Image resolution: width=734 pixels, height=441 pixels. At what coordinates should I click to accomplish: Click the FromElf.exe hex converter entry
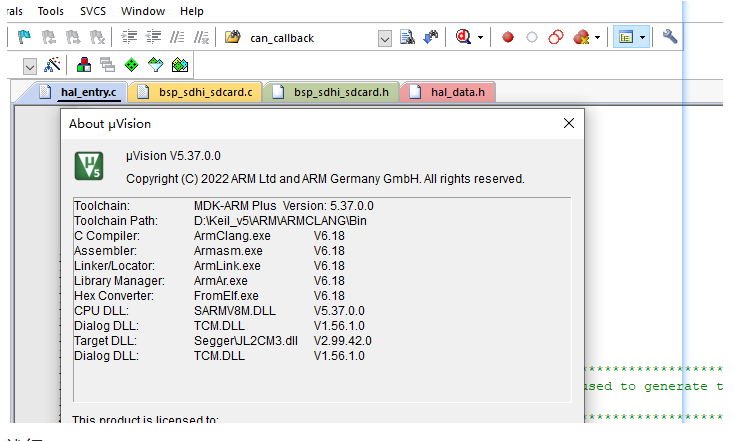click(x=226, y=296)
